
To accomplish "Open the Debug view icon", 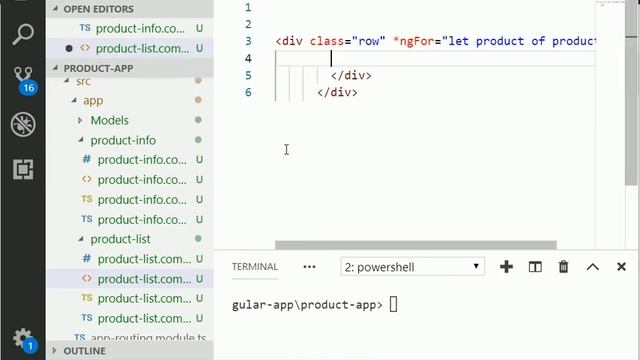I will coord(23,124).
